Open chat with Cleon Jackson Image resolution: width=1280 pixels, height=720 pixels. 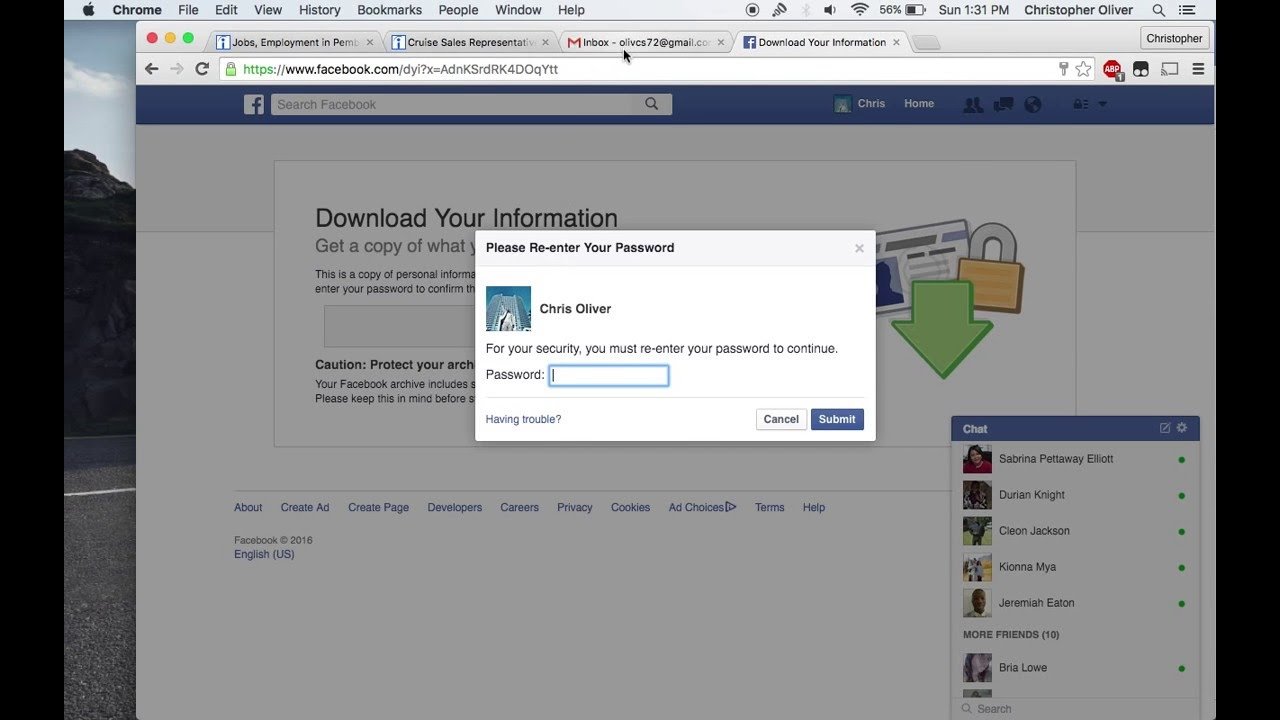[x=1075, y=531]
